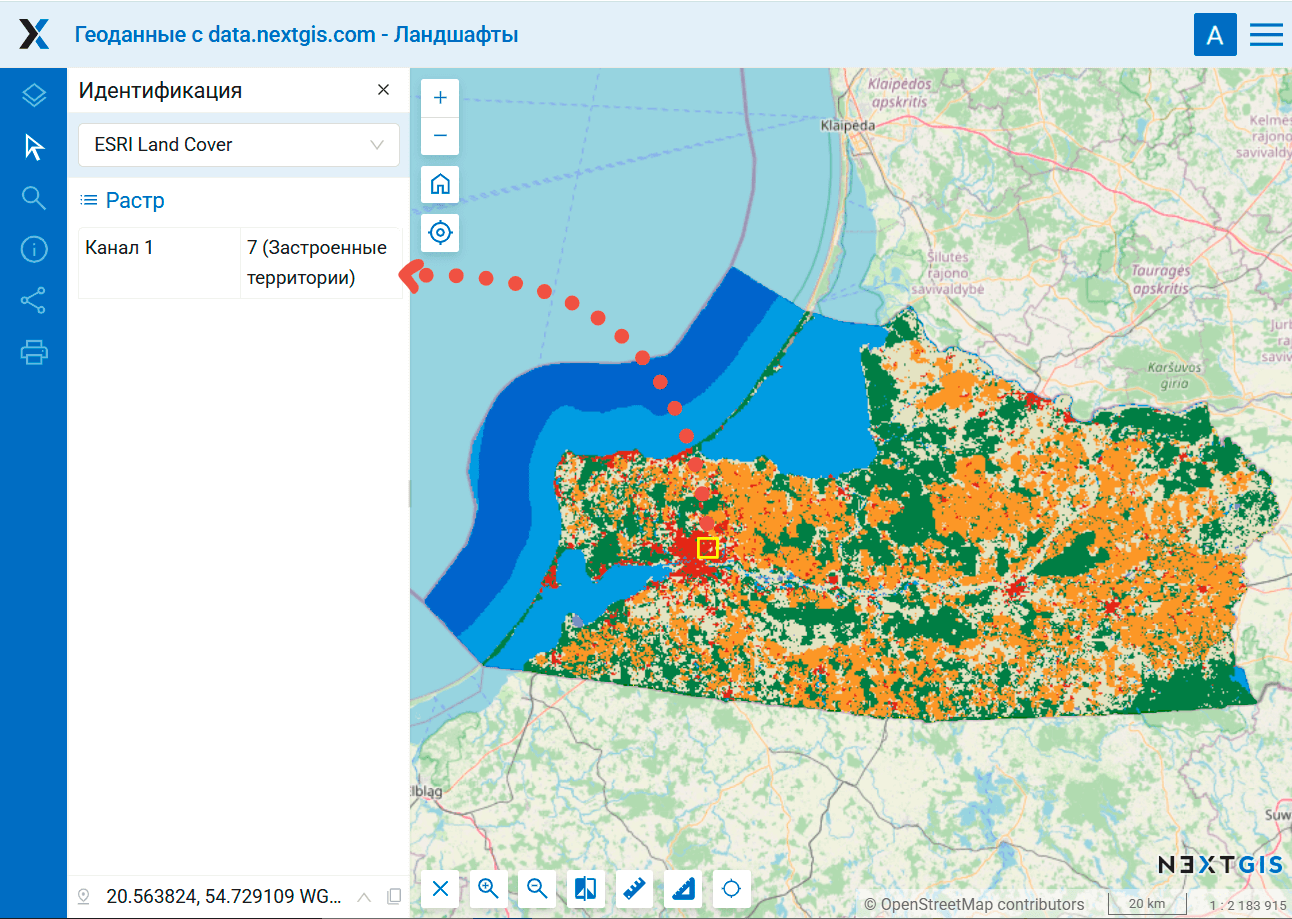The width and height of the screenshot is (1292, 919).
Task: Enable zoom-in box tool in bottom toolbar
Action: pyautogui.click(x=488, y=888)
